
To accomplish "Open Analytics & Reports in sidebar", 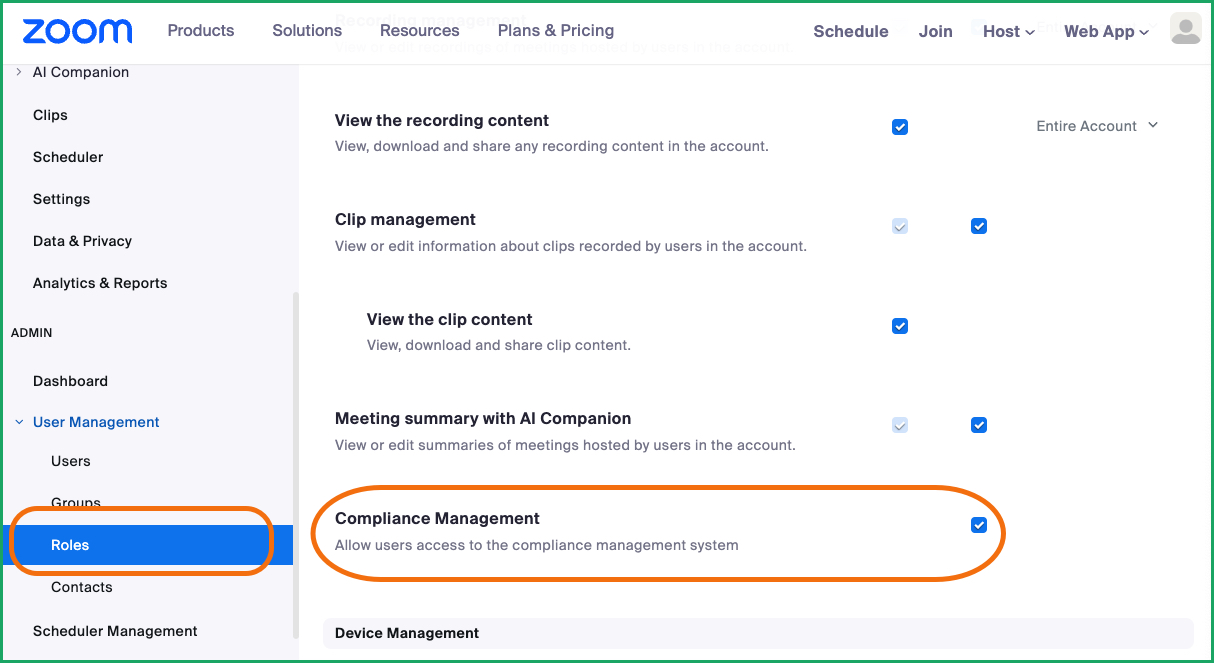I will (100, 283).
